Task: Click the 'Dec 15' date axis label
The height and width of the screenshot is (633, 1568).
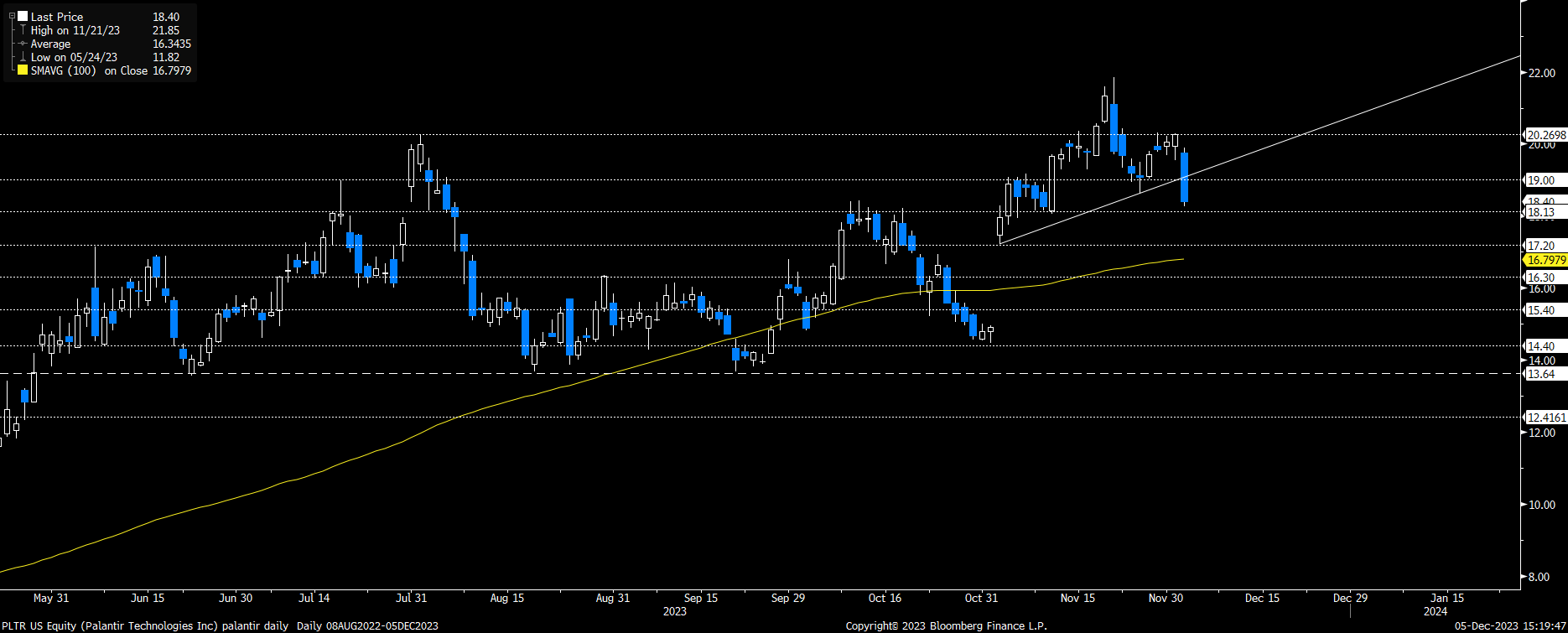Action: 1262,598
